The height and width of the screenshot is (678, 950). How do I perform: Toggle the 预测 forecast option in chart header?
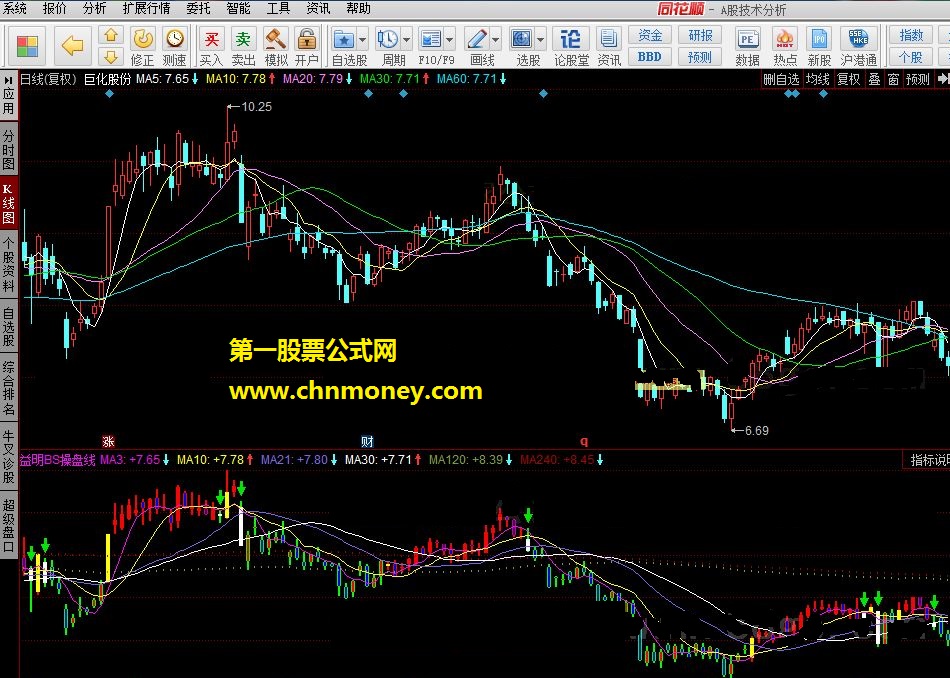[x=917, y=79]
